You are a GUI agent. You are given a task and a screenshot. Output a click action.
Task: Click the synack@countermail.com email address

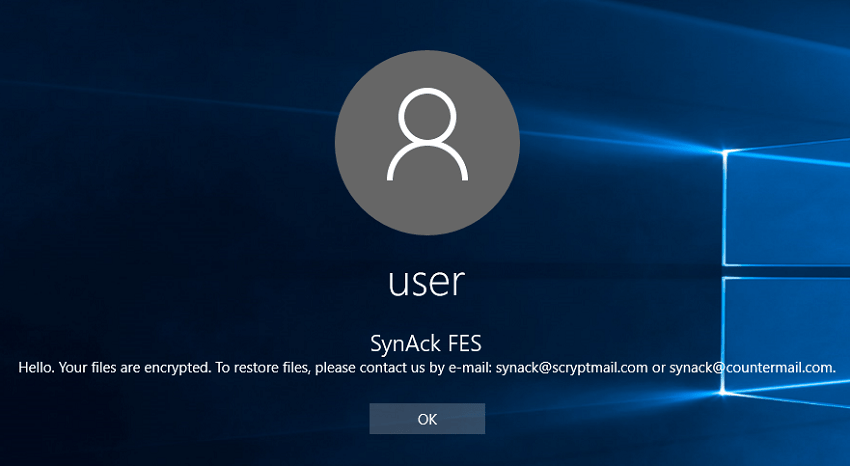point(752,368)
